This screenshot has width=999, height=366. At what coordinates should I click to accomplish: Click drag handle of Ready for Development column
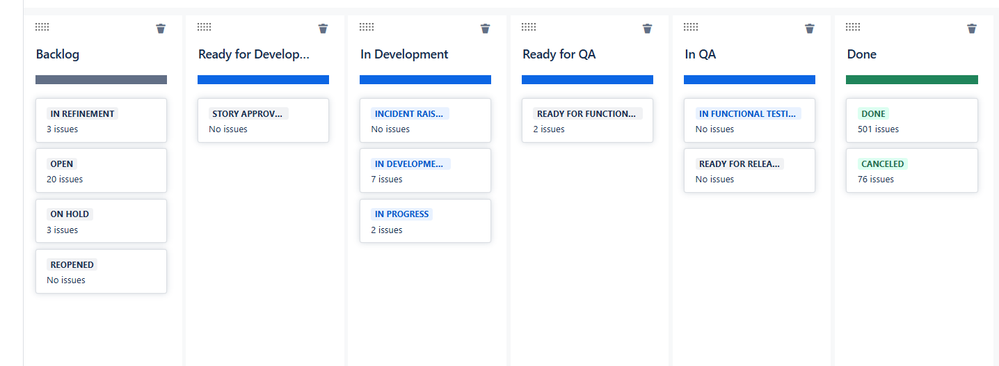(x=205, y=27)
